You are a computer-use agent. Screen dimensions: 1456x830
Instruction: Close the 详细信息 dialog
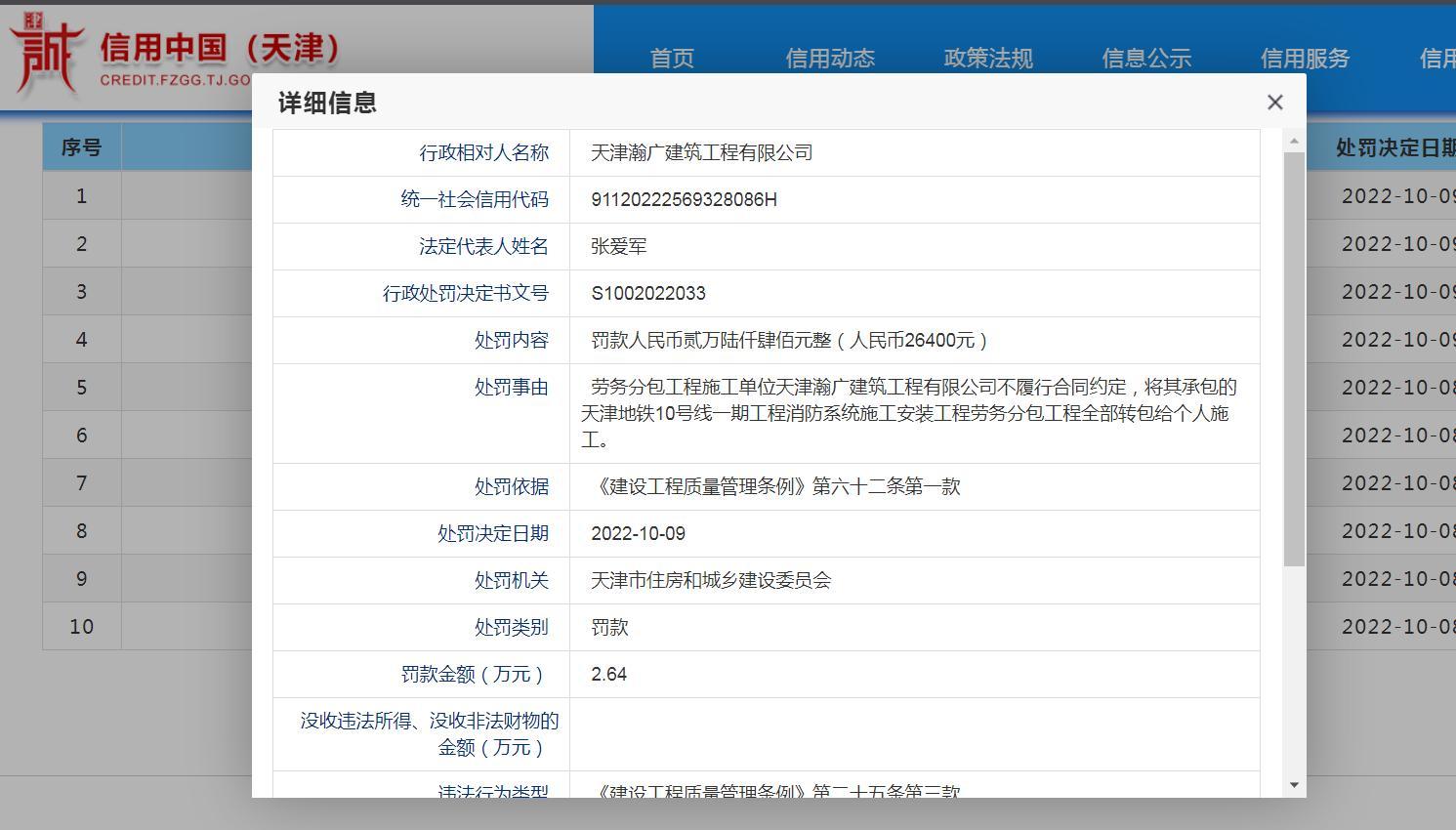coord(1274,103)
